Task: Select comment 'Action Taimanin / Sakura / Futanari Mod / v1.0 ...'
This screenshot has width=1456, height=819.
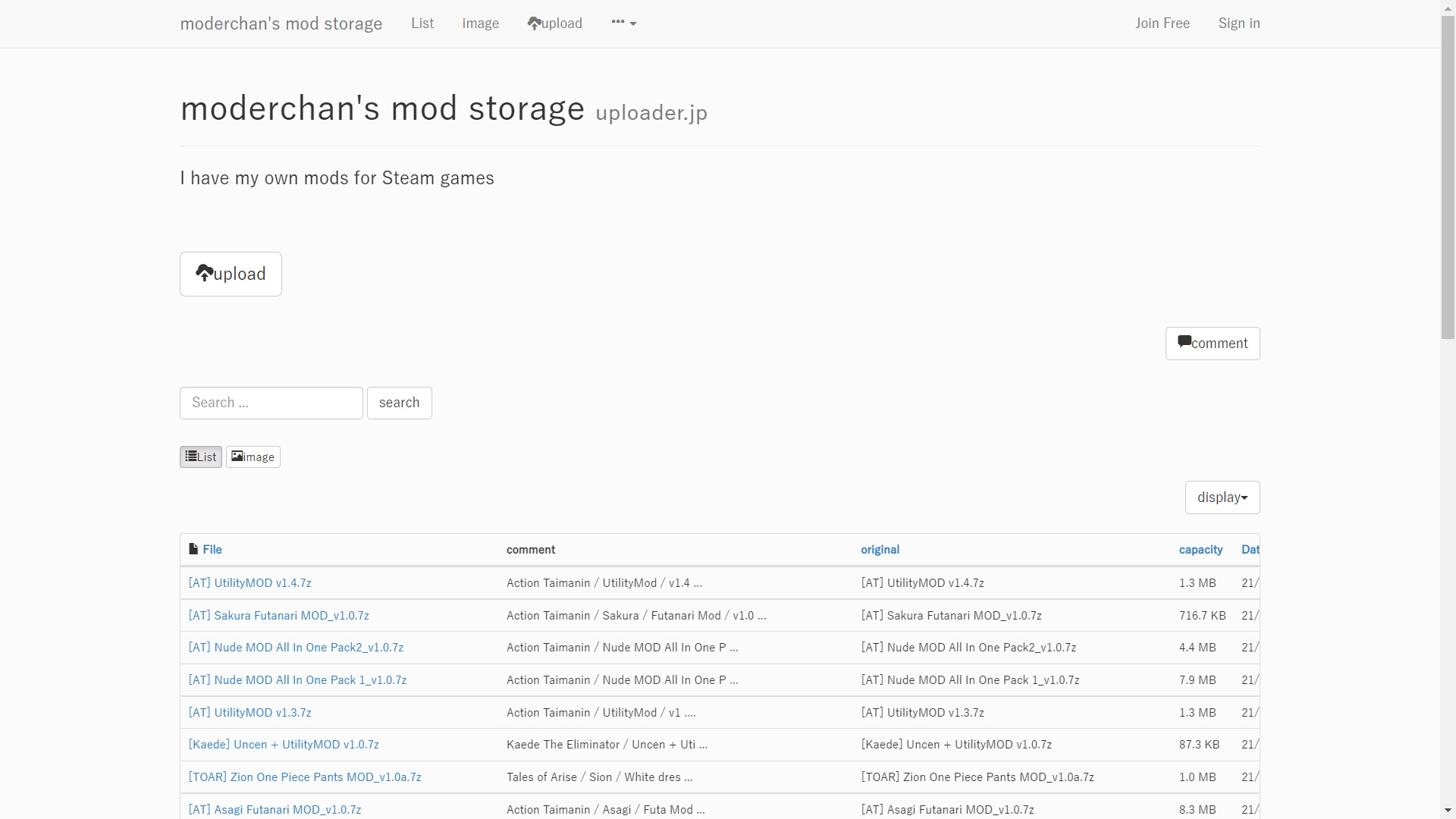Action: [636, 616]
